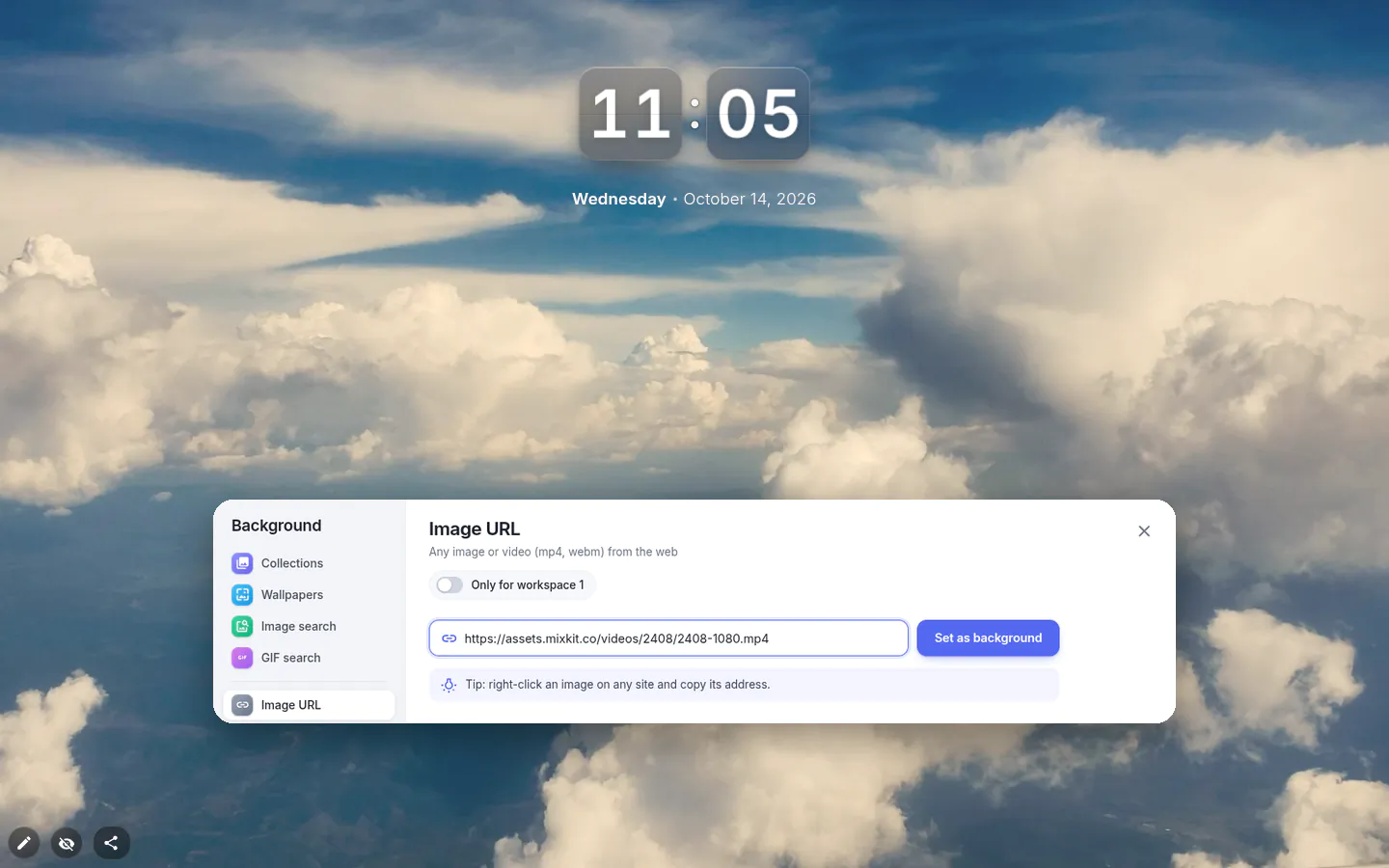Click the Image search sidebar icon
Screen dimensions: 1389x868
click(x=242, y=626)
